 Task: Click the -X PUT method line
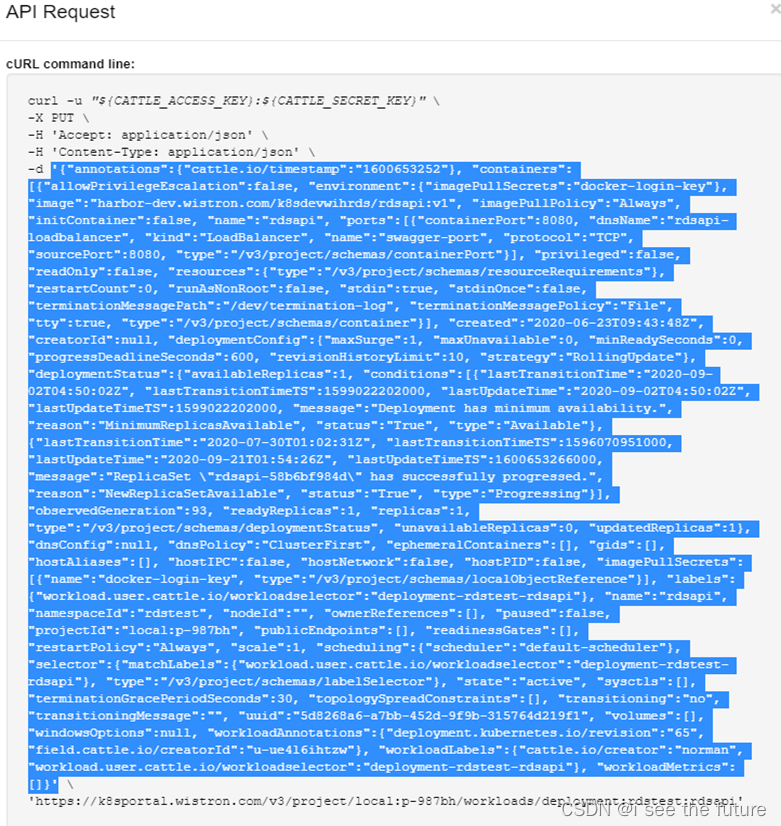point(58,117)
